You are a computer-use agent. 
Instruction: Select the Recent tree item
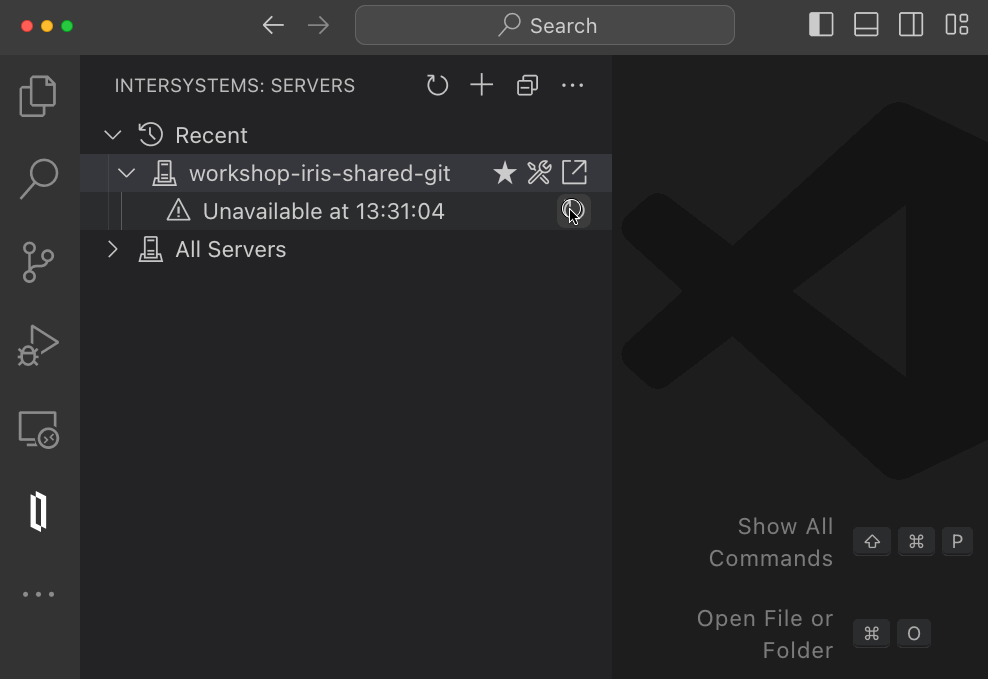coord(346,135)
